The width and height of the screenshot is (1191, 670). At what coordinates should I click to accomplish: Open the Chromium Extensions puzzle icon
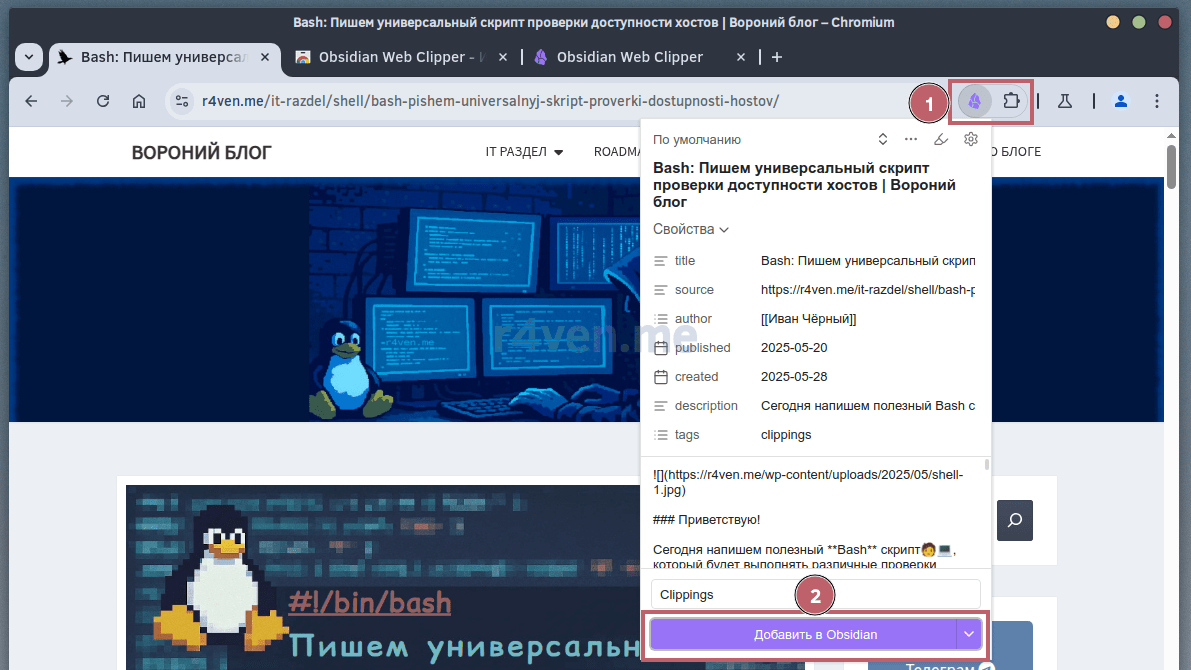tap(1011, 101)
